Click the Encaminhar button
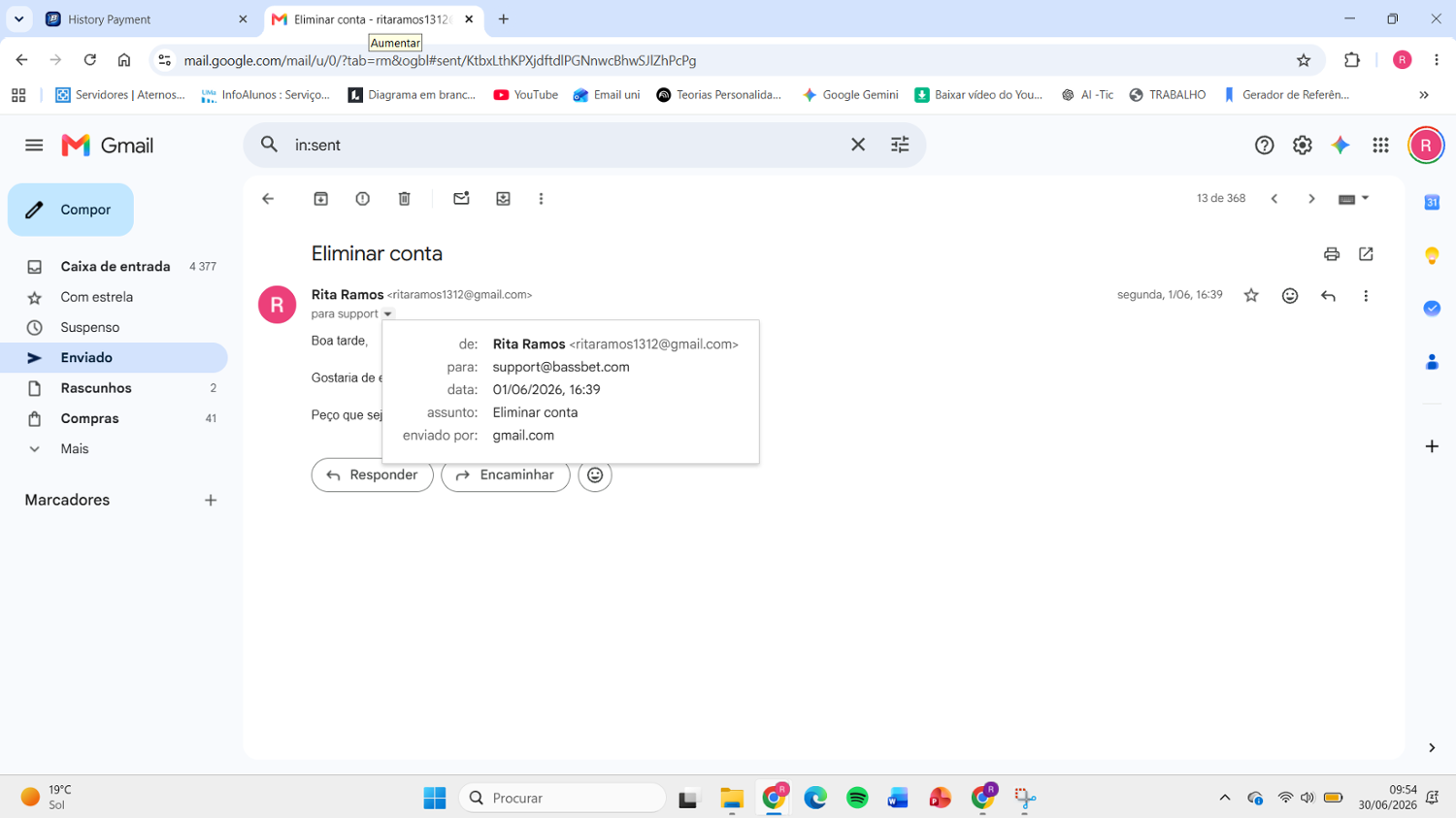Screen dimensions: 1456x818 pyautogui.click(x=505, y=475)
